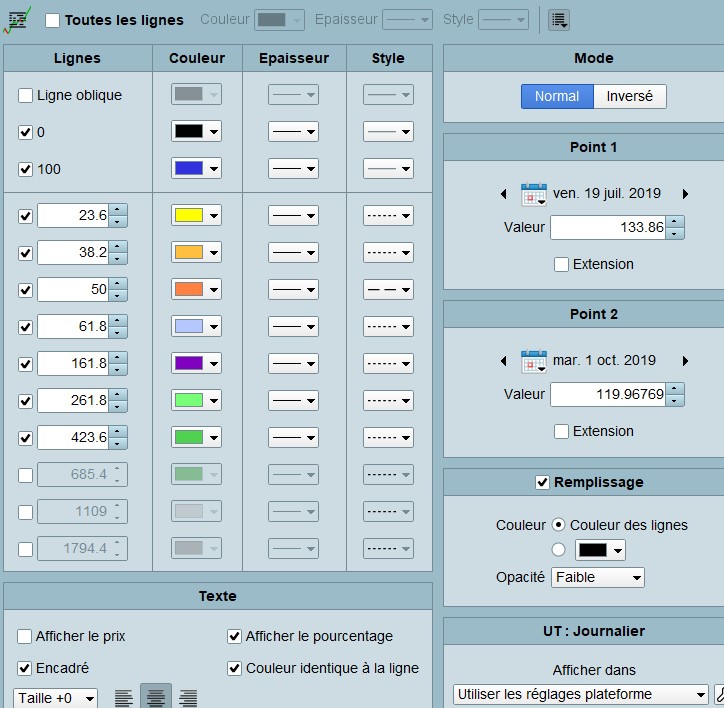
Task: Select Normal mode
Action: pos(557,96)
